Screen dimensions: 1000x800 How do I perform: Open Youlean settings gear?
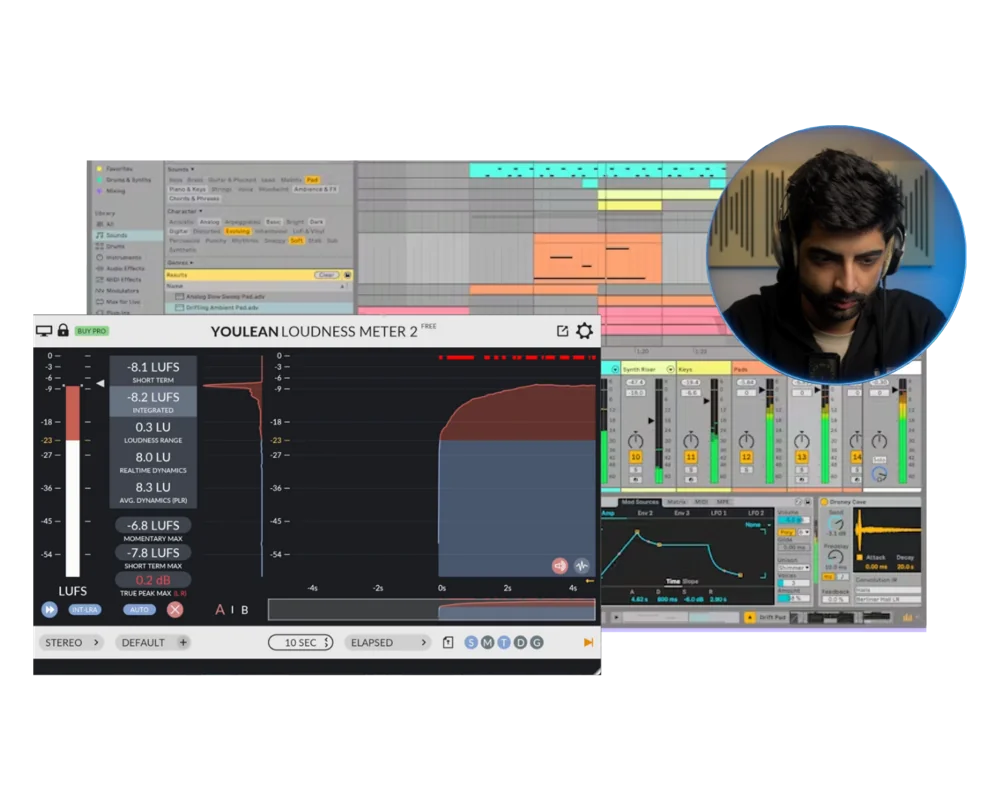[584, 331]
